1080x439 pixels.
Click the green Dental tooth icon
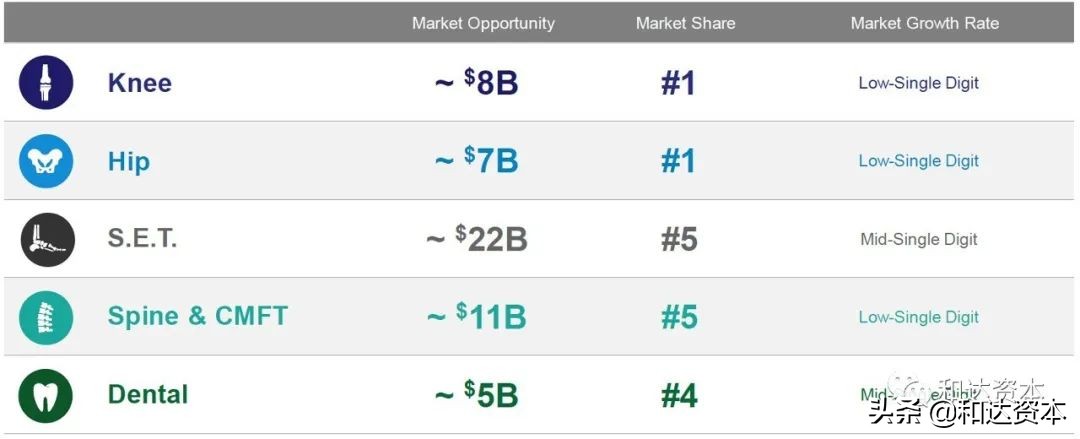tap(46, 395)
